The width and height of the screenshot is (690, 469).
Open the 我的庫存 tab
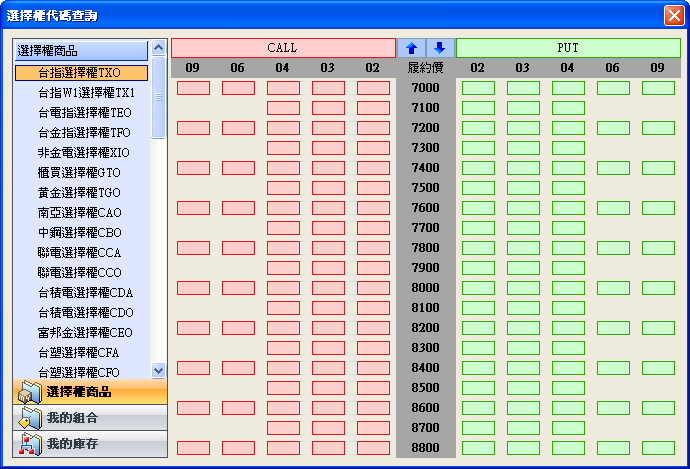pyautogui.click(x=90, y=444)
